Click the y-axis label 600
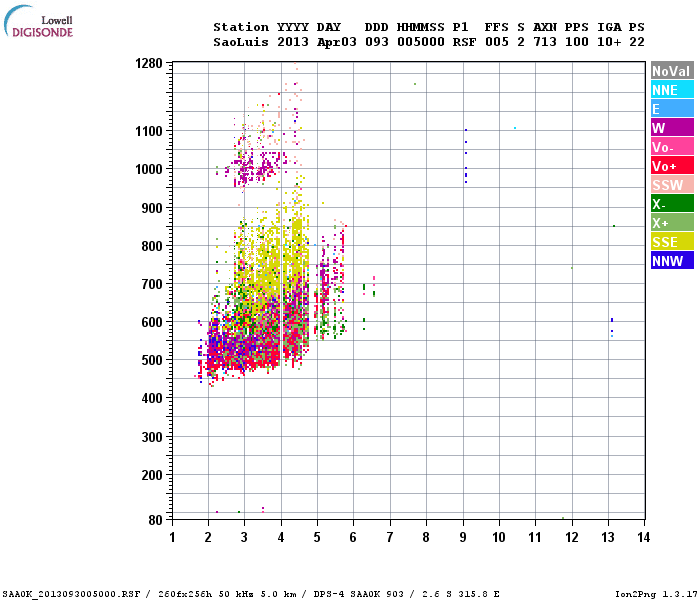This screenshot has height=600, width=700. 152,322
